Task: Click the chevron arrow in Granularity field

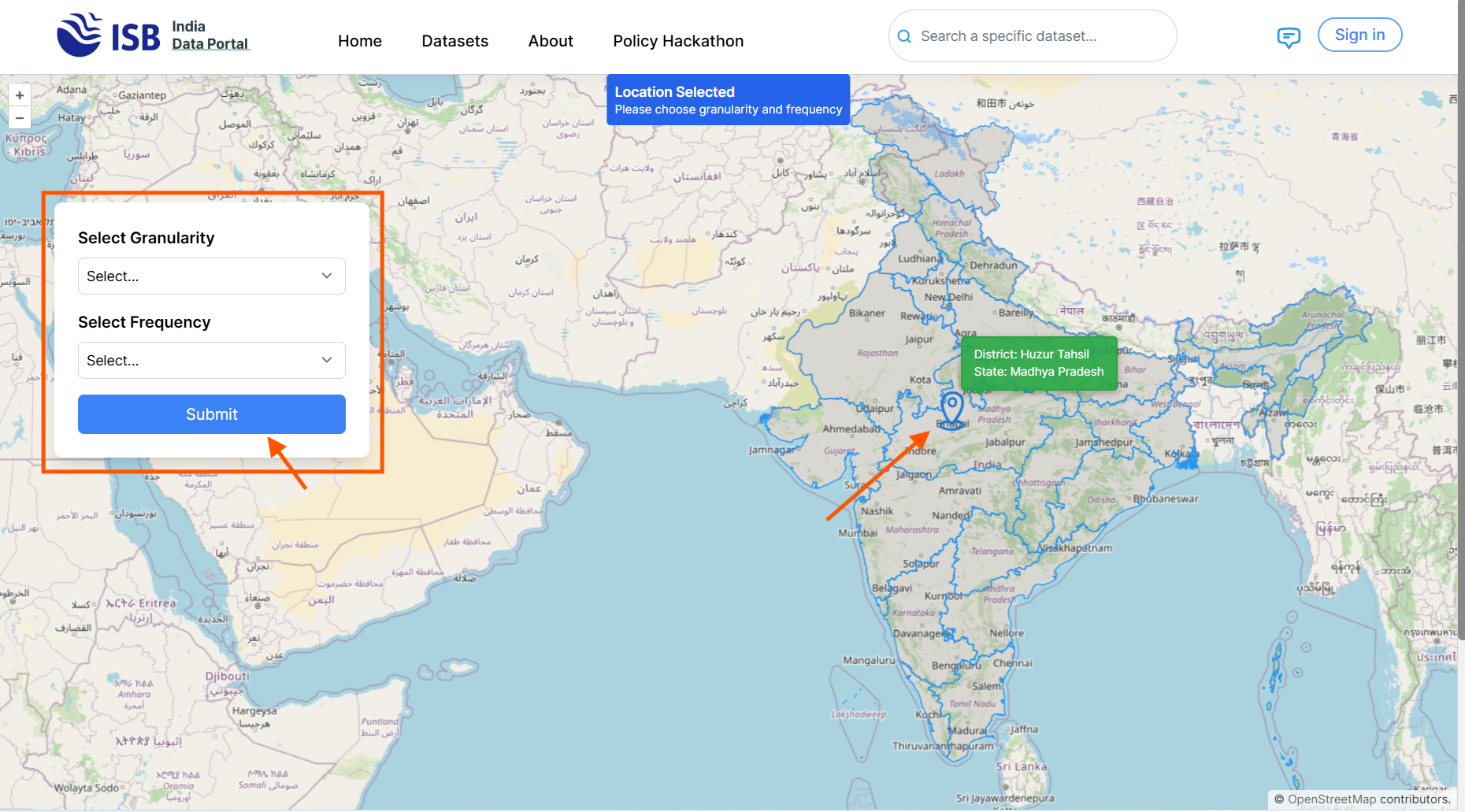Action: point(327,276)
